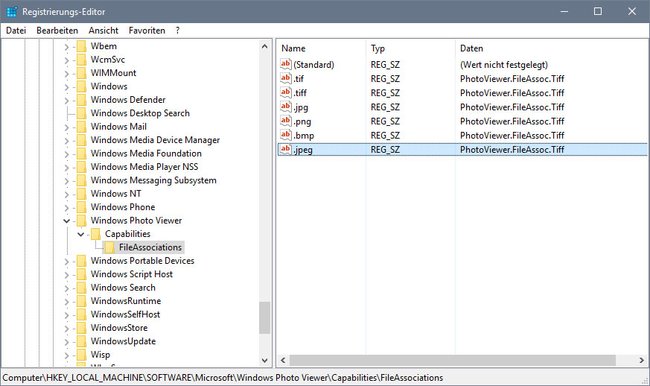This screenshot has width=650, height=386.
Task: Click the folder icon of Windows Search key
Action: 82,287
